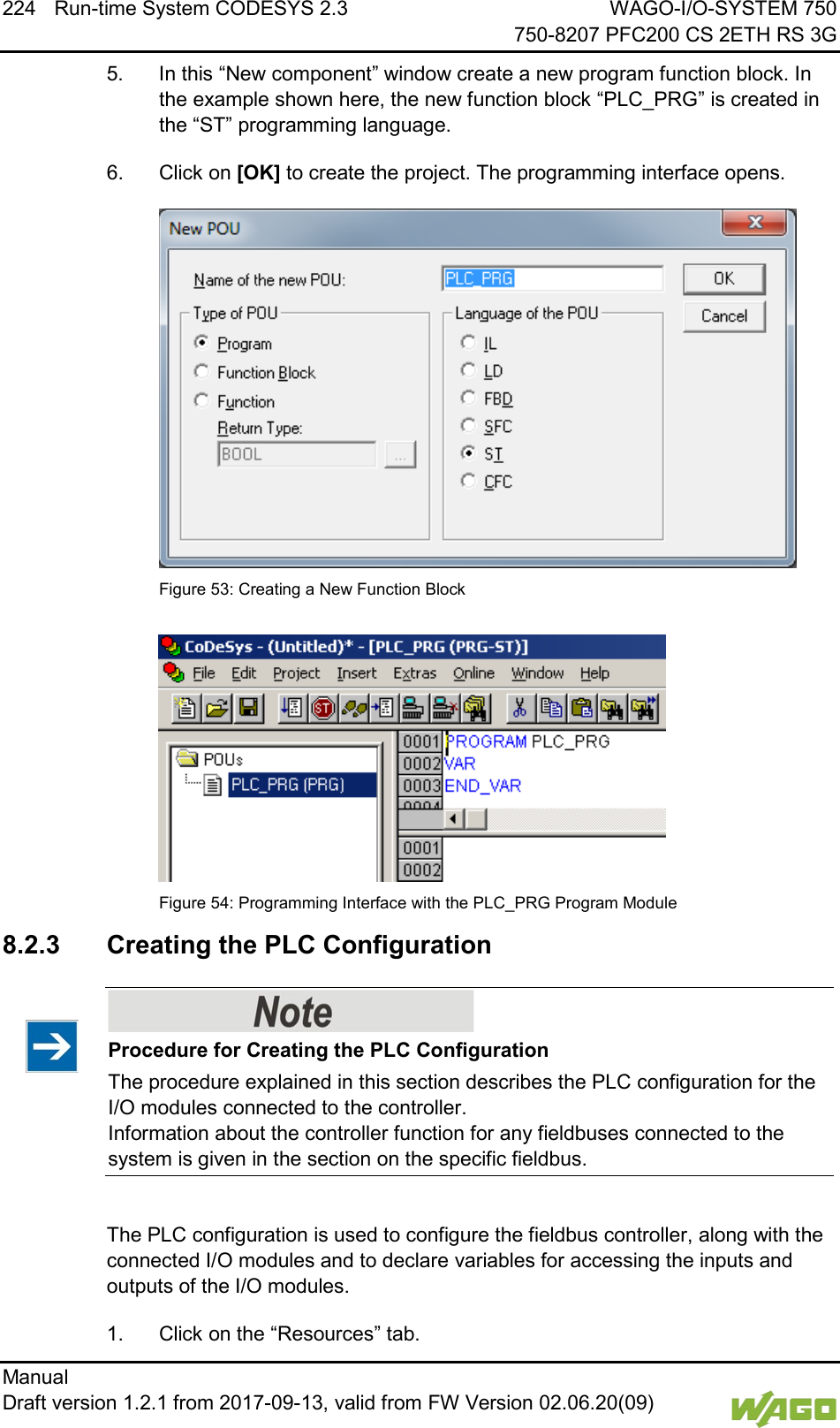Click the Login computer icon

coord(412,708)
